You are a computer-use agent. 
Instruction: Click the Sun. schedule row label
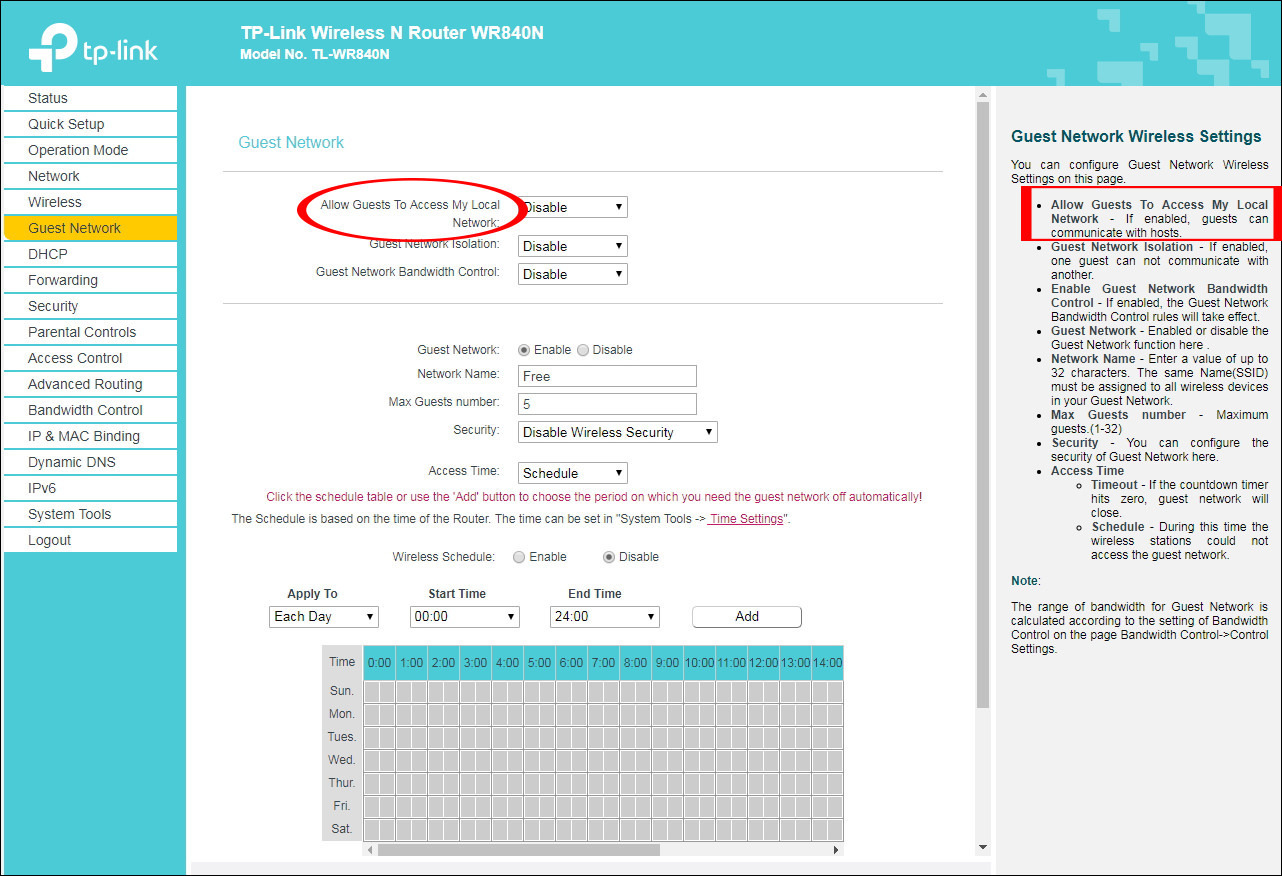[x=342, y=691]
